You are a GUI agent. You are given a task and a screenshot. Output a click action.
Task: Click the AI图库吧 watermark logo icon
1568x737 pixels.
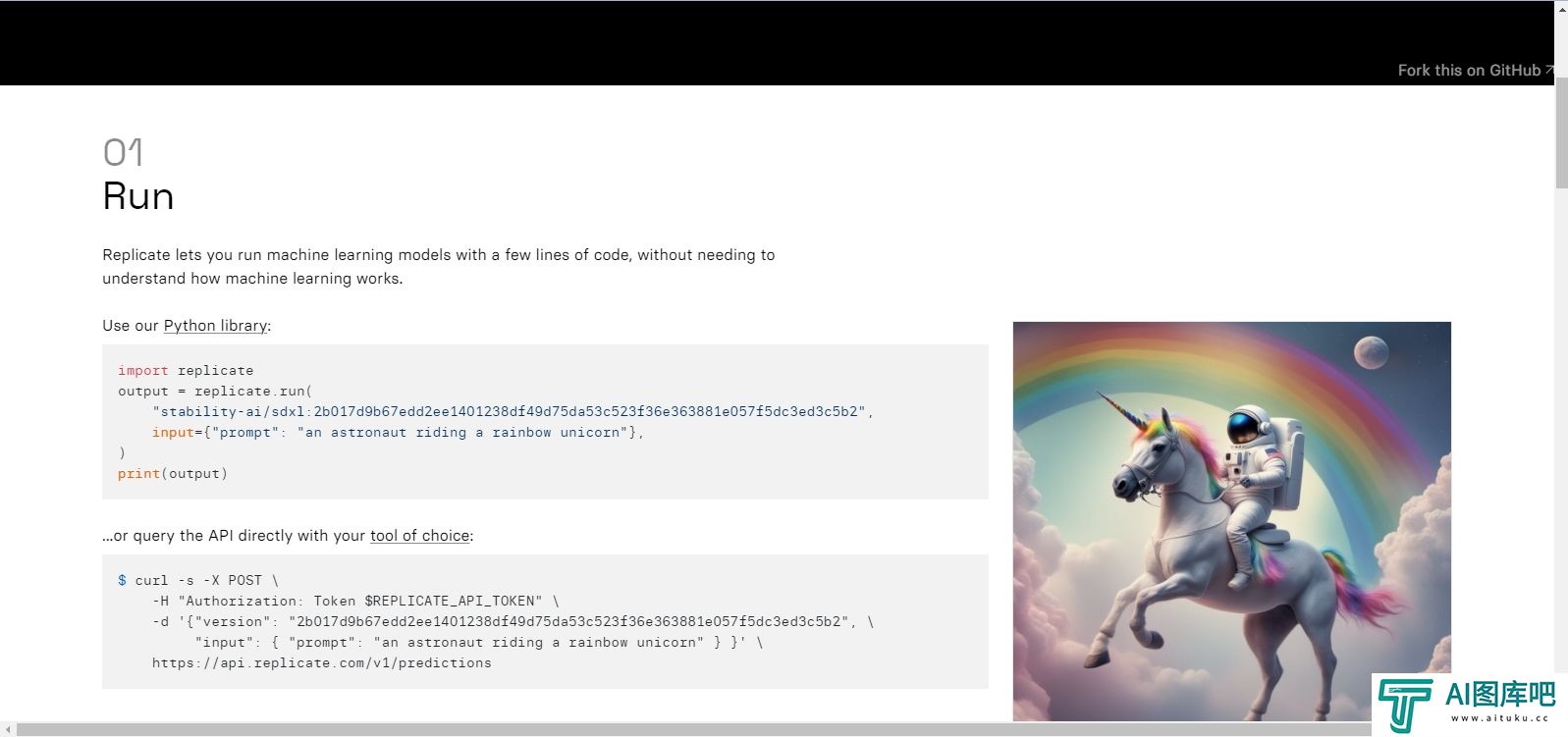(x=1406, y=705)
